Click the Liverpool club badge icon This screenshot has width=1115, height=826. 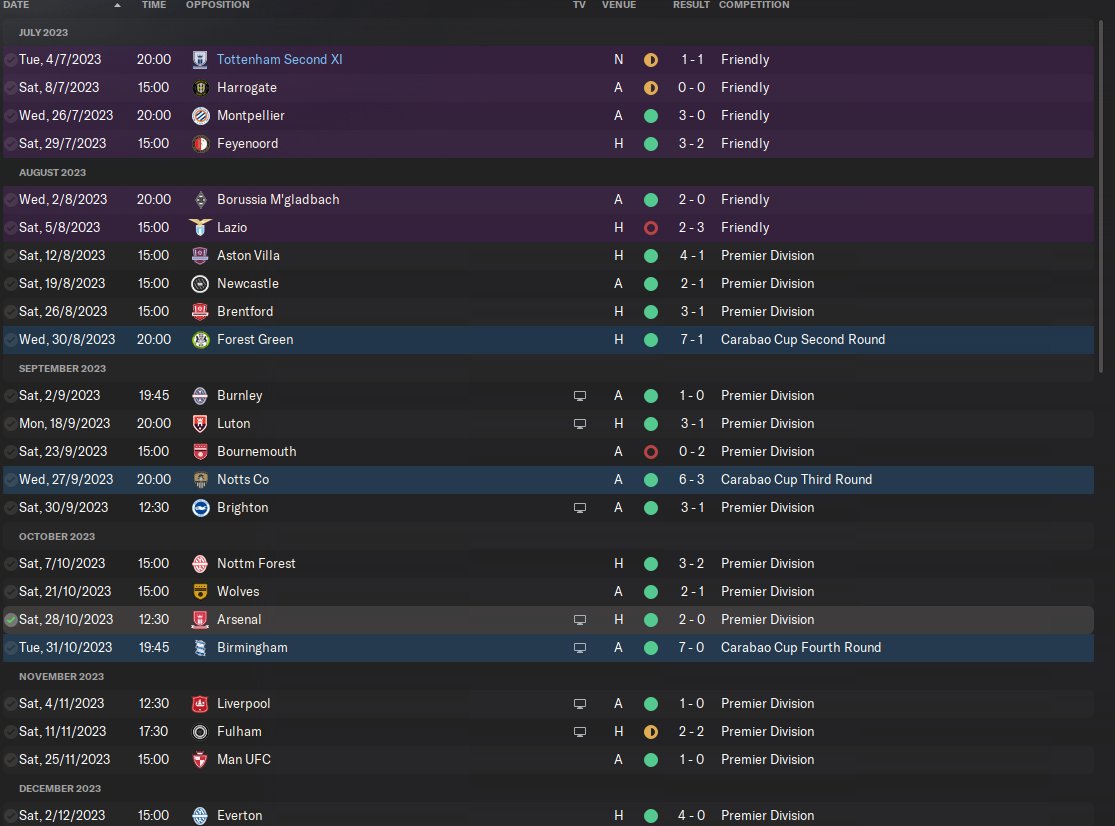click(x=200, y=704)
